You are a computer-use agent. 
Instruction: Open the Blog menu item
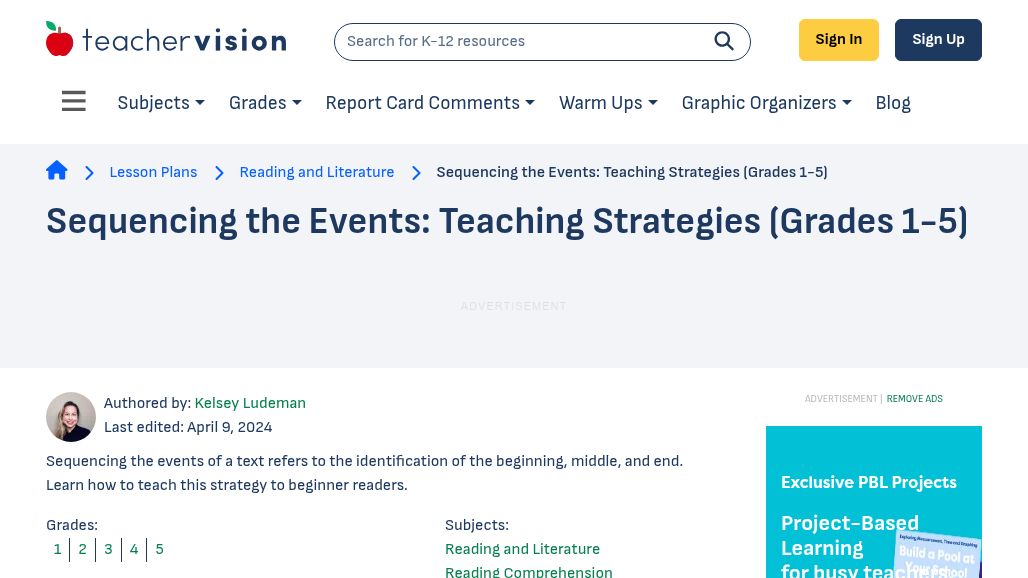click(x=893, y=103)
